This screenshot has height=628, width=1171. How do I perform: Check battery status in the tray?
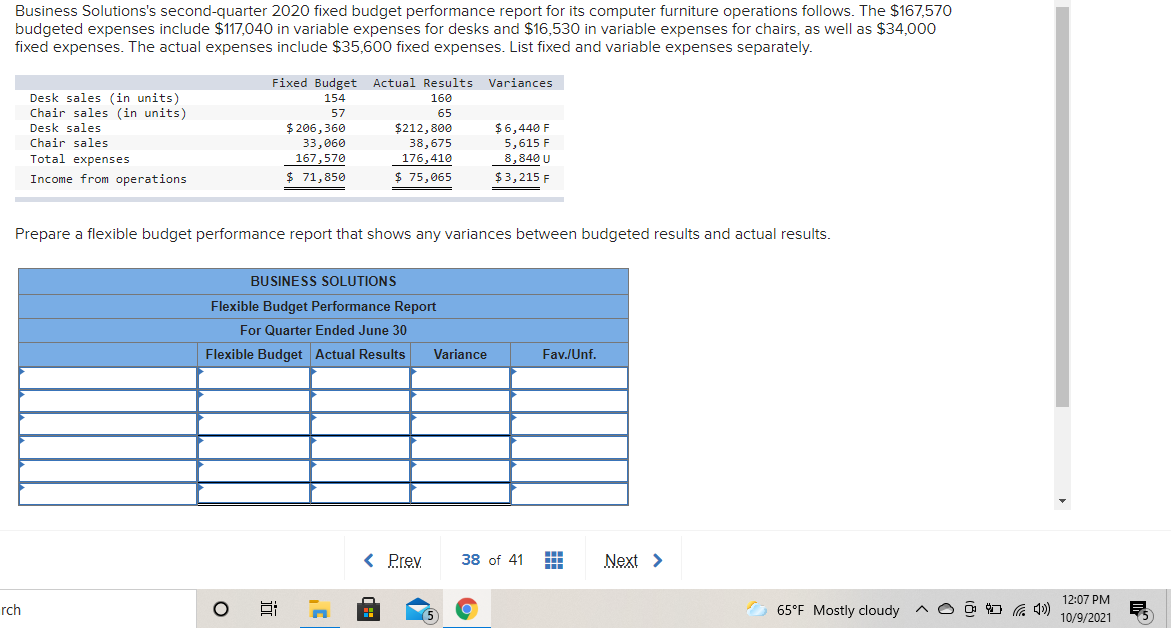click(x=993, y=609)
